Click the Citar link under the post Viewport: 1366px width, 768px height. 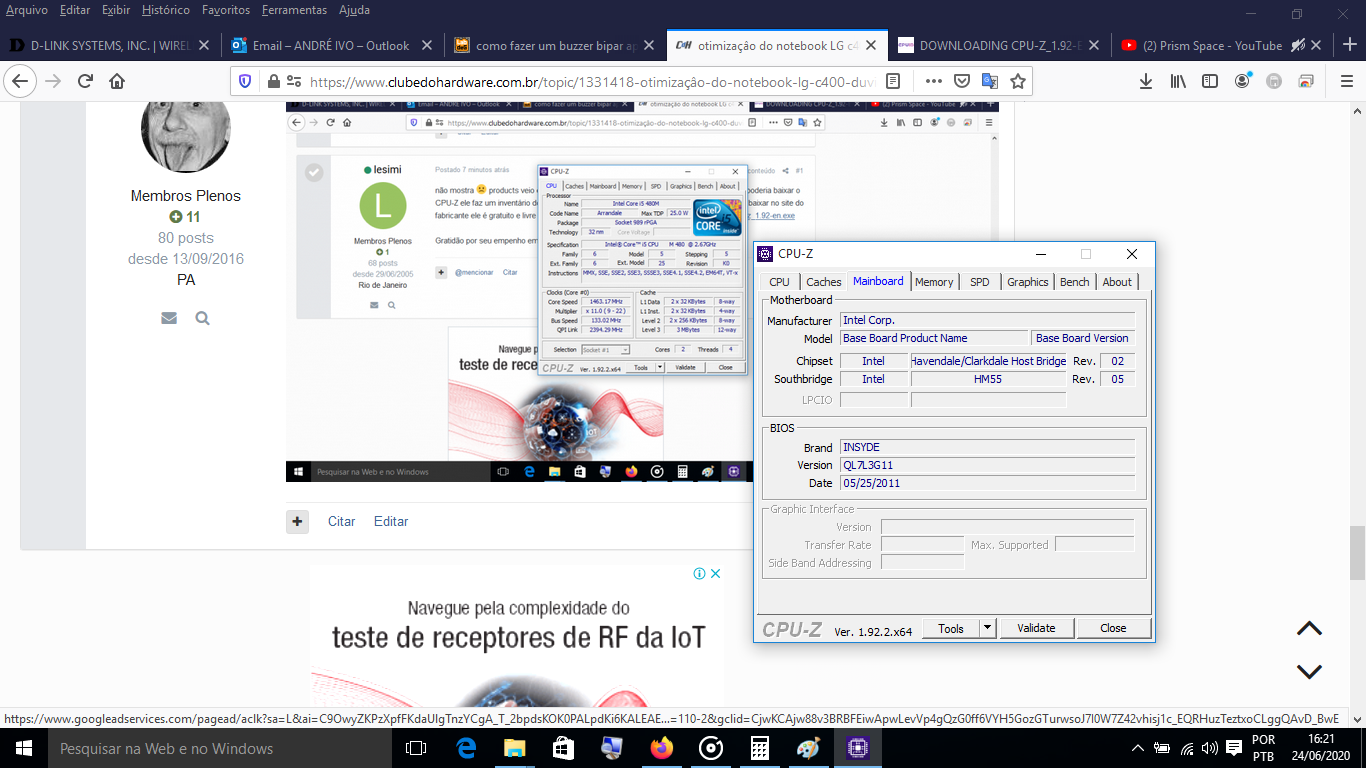(x=341, y=521)
